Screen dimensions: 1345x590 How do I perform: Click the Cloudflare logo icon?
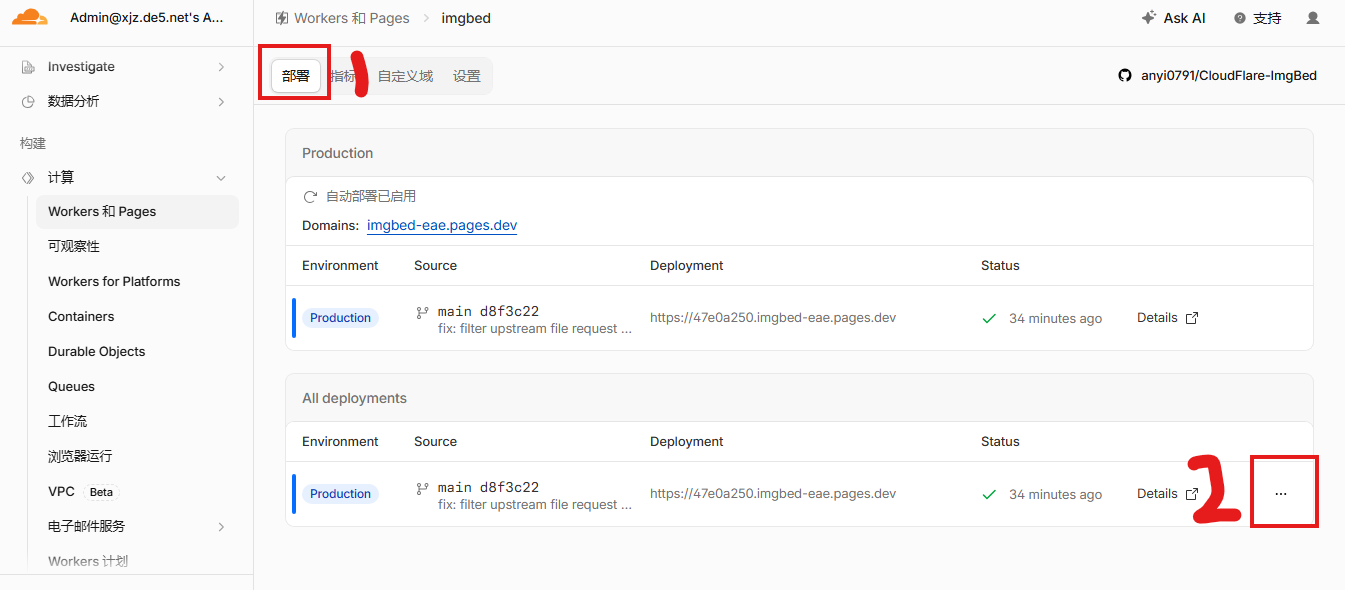30,17
